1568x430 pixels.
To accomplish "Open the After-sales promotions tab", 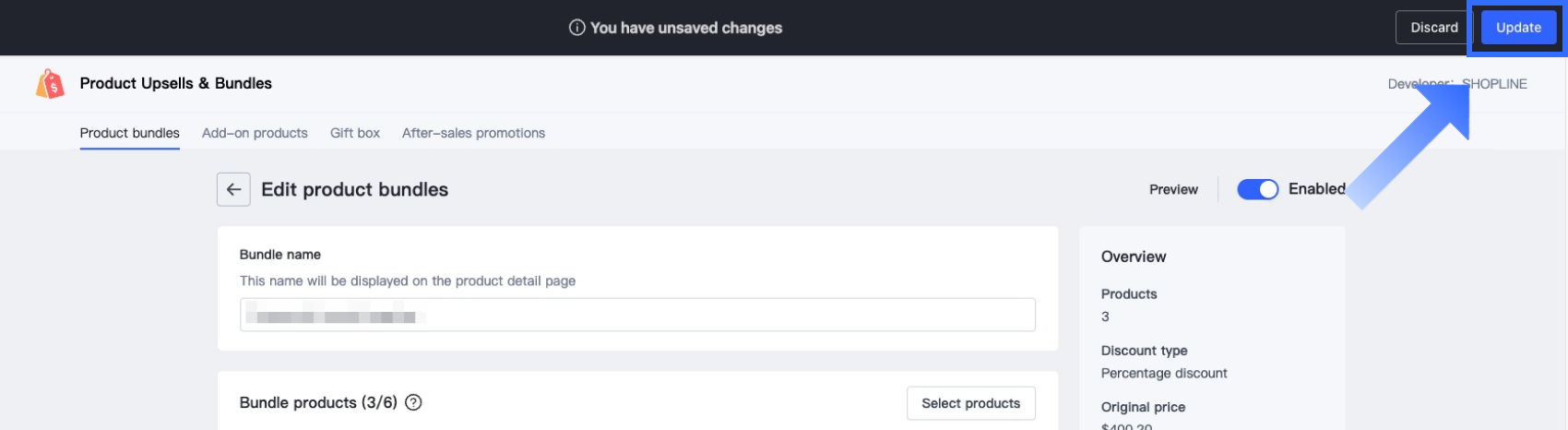I will point(473,133).
